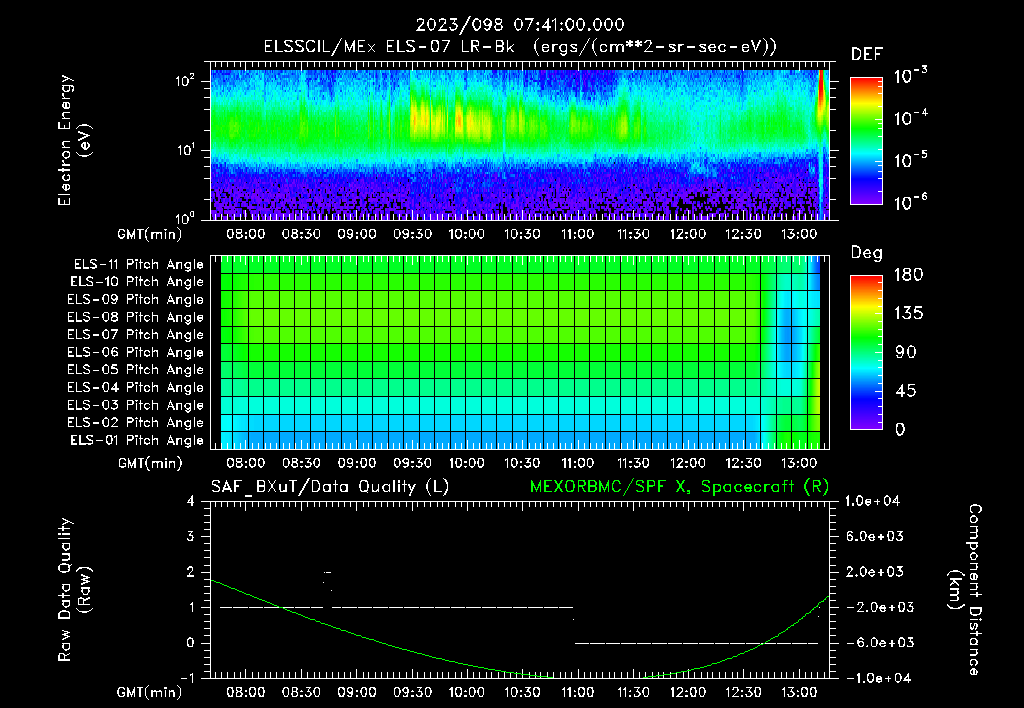The image size is (1024, 708).
Task: Click the 180 degree scale label
Action: (x=908, y=275)
